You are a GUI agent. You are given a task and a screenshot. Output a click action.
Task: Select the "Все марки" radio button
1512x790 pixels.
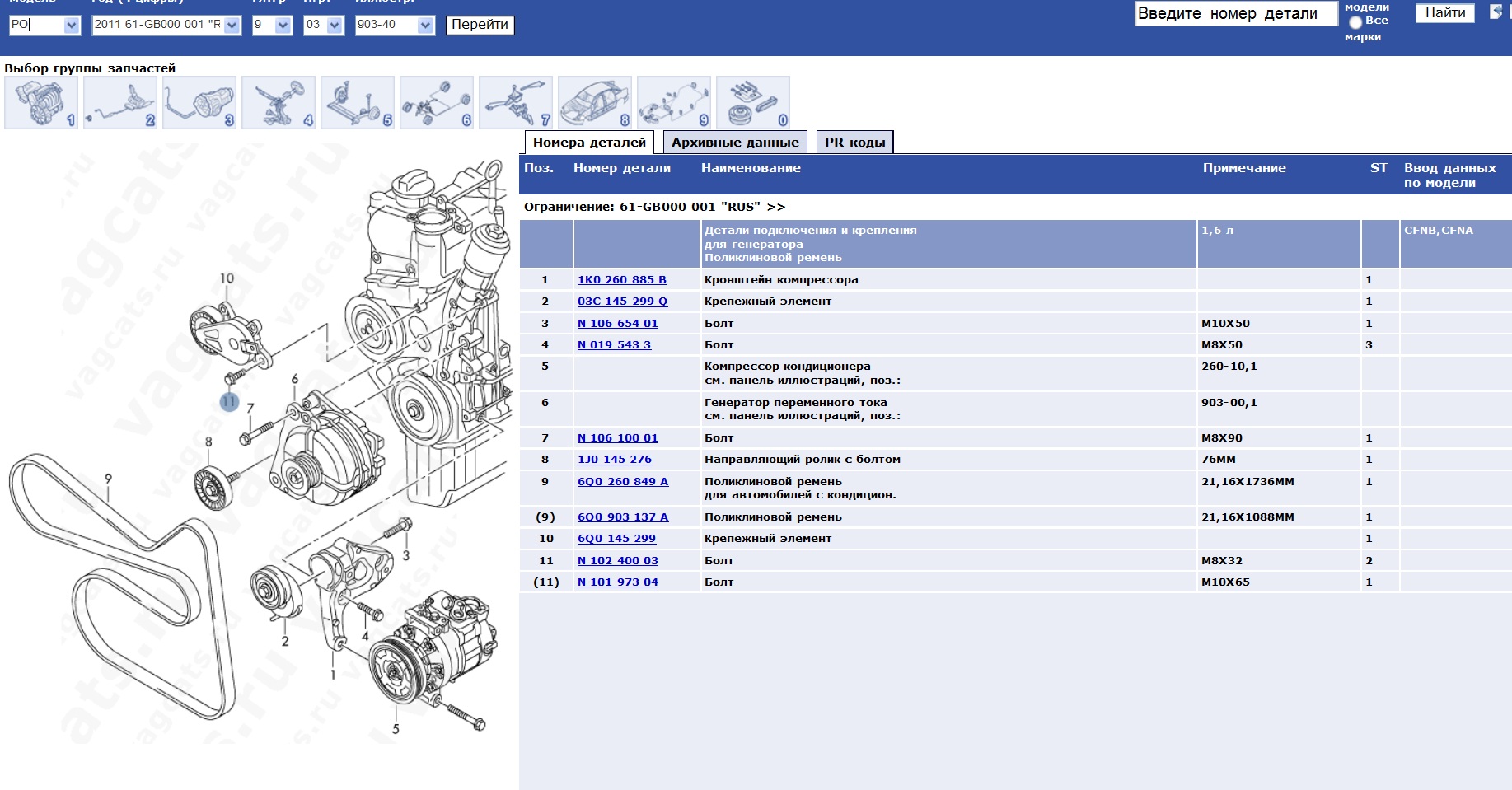click(x=1355, y=22)
